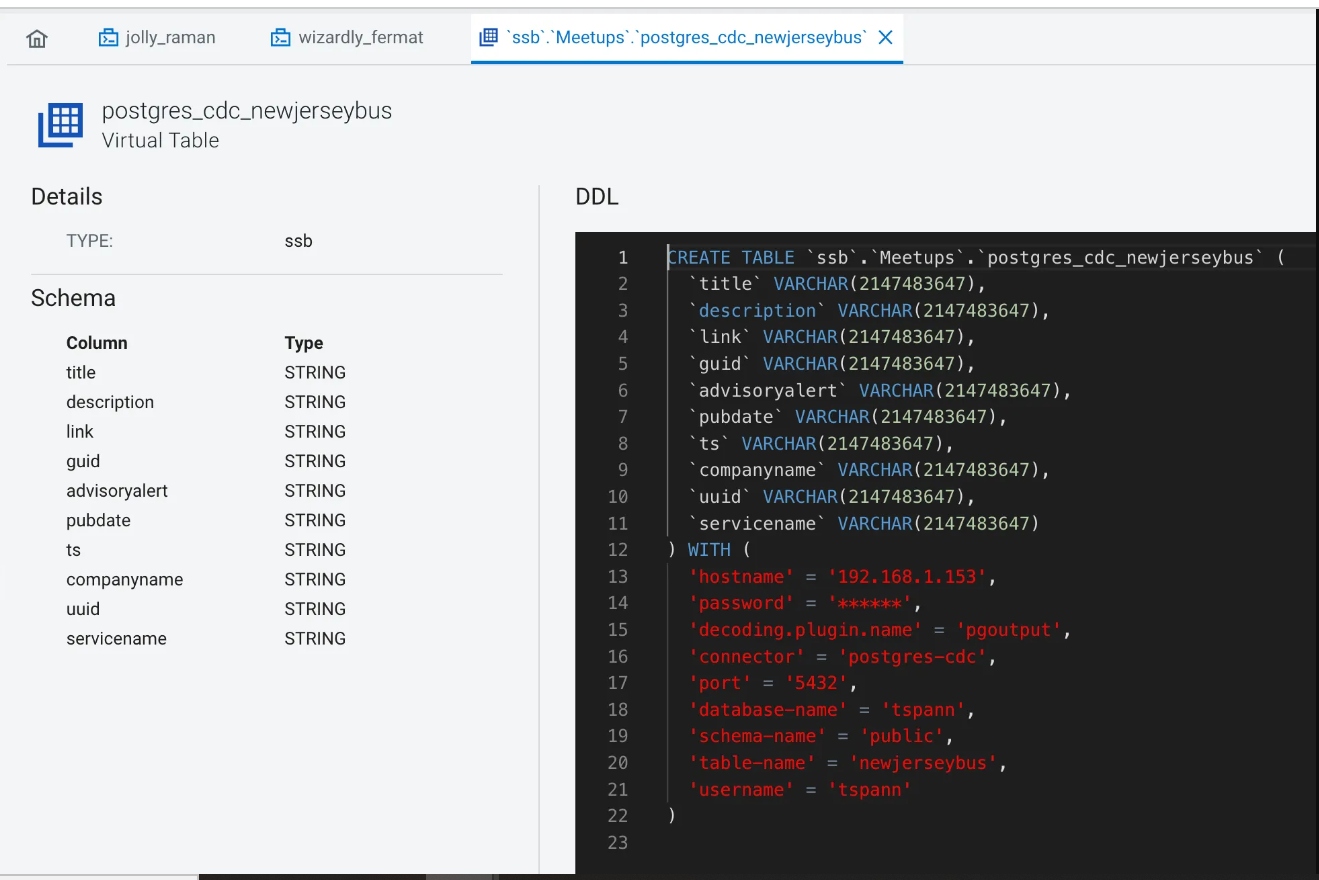Image resolution: width=1319 pixels, height=880 pixels.
Task: Click the Home icon in the tab bar
Action: tap(37, 36)
